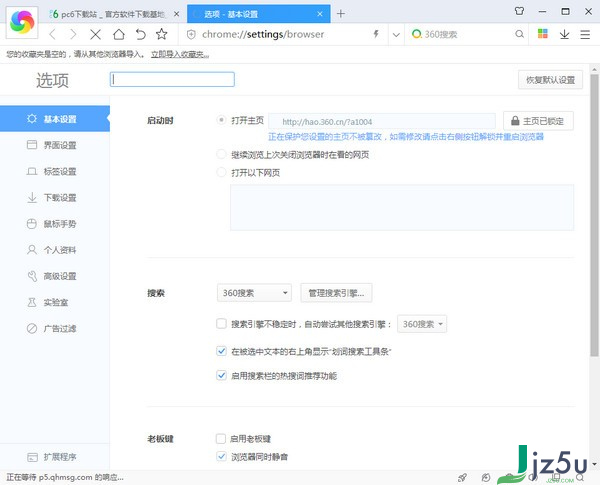Open 鼠标手势 in sidebar
Screen dimensions: 600x485
(x=55, y=224)
